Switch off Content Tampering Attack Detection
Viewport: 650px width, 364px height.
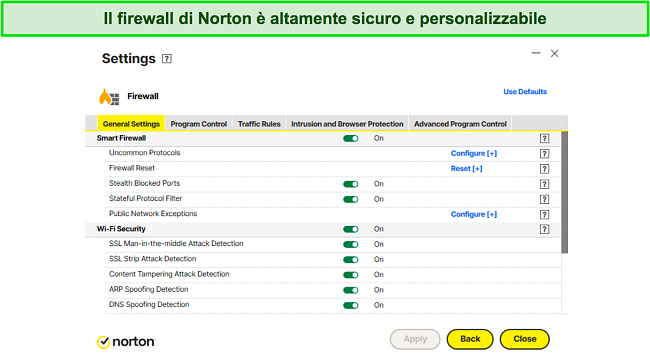(x=351, y=275)
